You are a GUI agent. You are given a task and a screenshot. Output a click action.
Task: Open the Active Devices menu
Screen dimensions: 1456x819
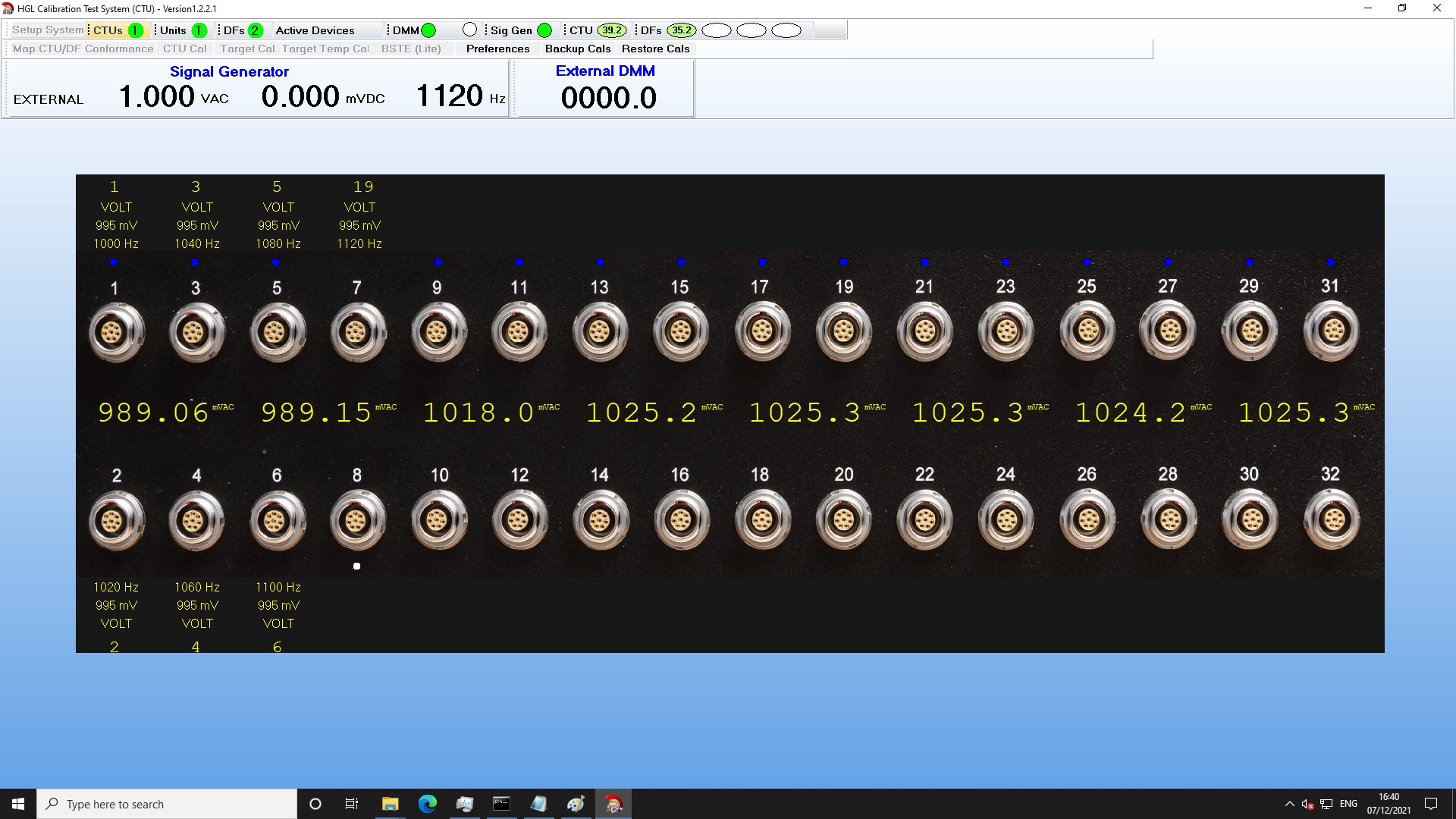tap(315, 30)
